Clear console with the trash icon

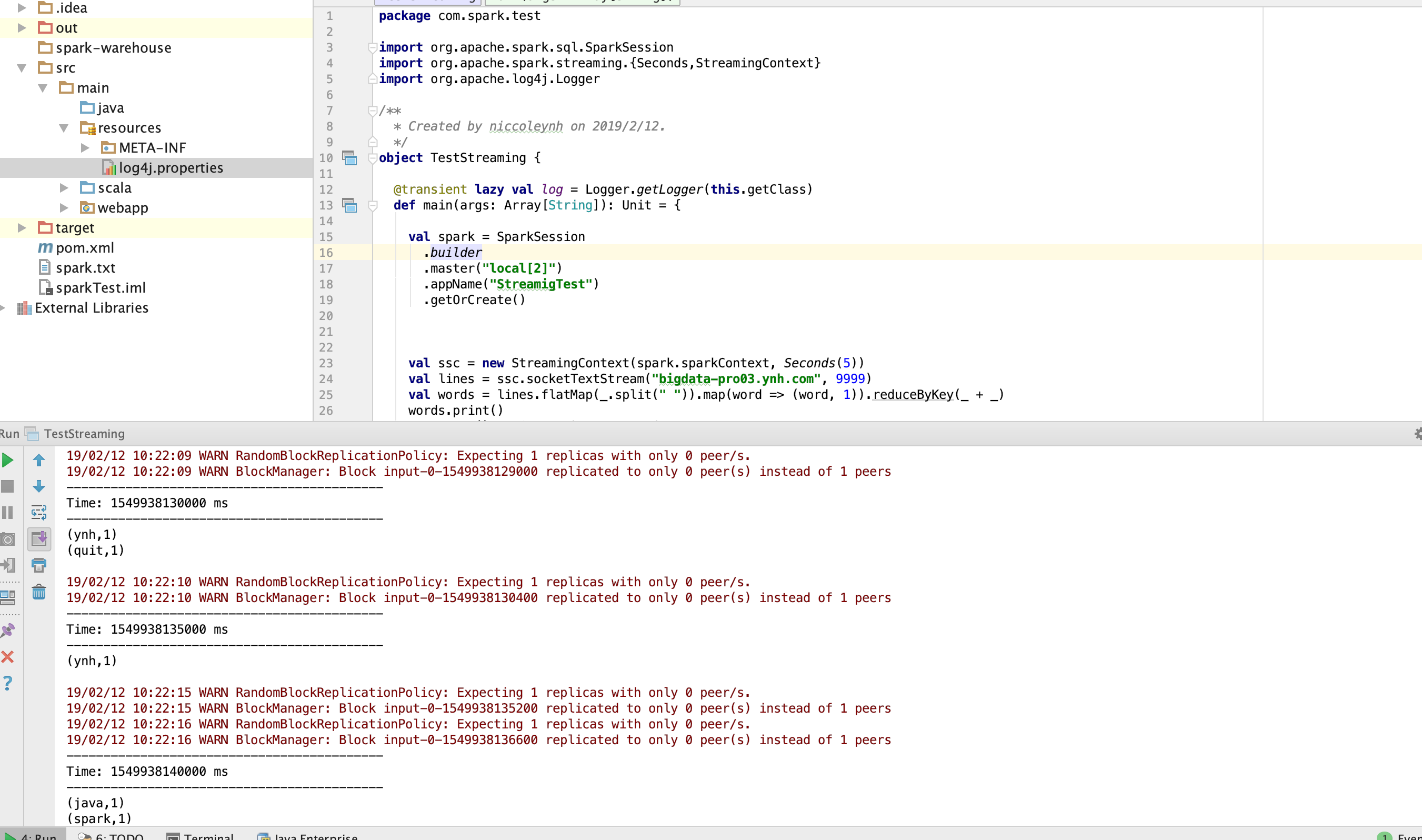39,592
